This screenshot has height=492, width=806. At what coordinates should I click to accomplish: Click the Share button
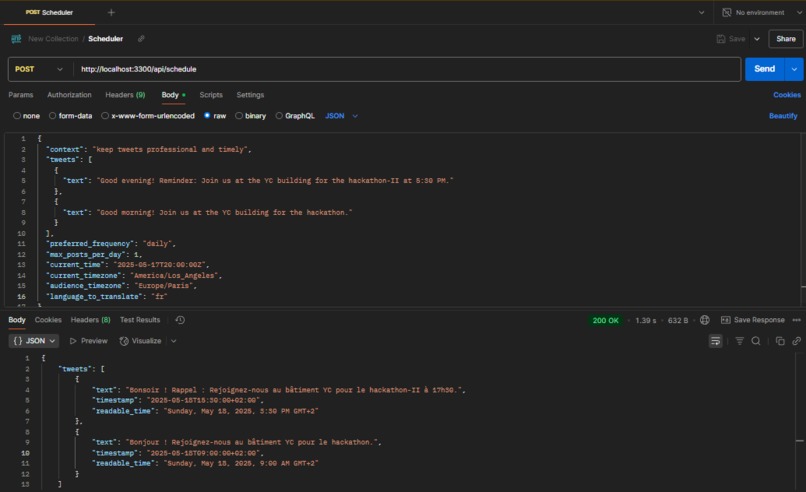(785, 39)
